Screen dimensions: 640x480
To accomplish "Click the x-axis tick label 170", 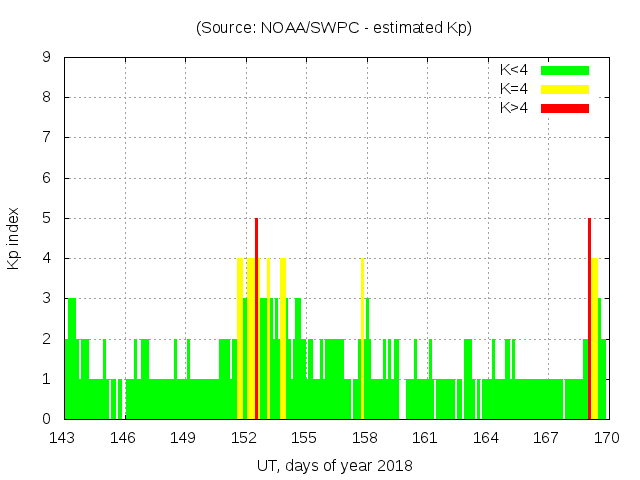I will [x=606, y=437].
